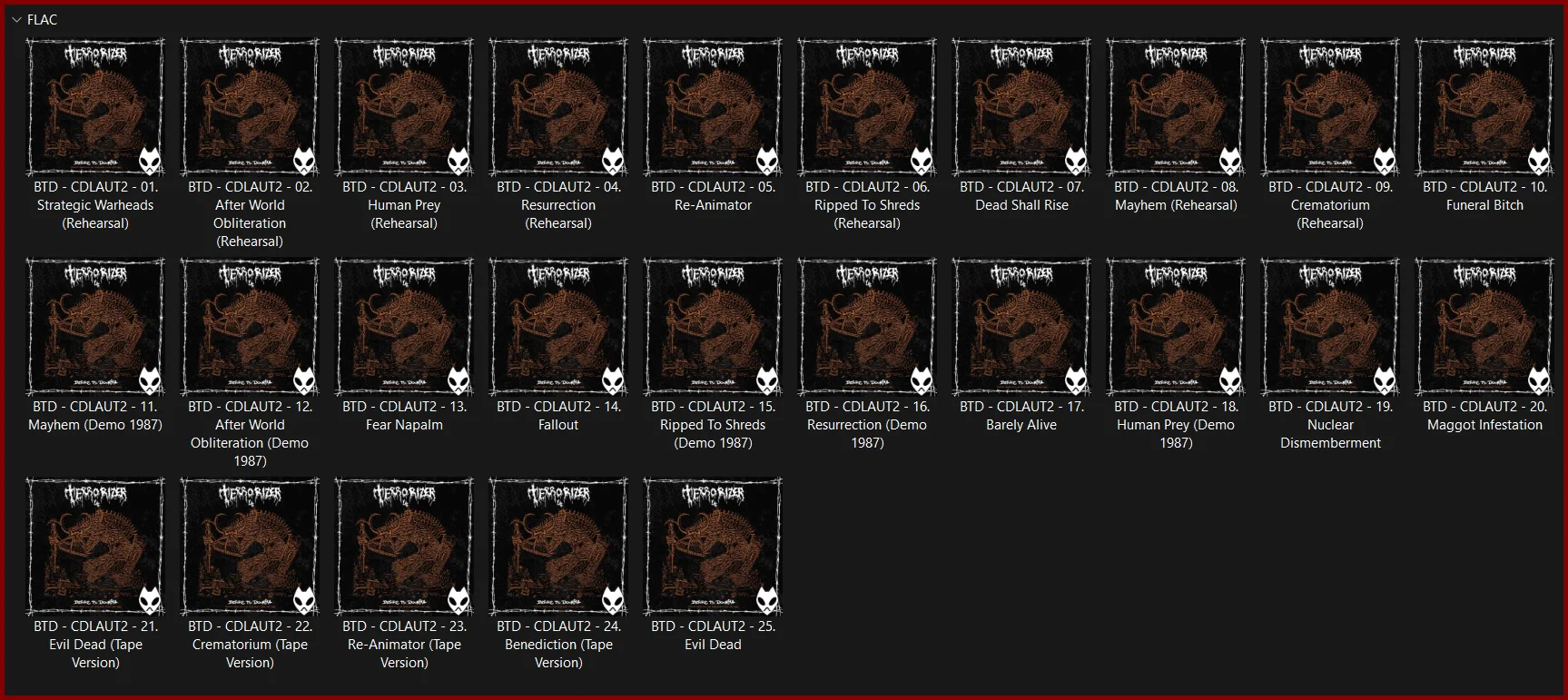Click track 13 Fear Napalm album thumbnail

(x=404, y=327)
